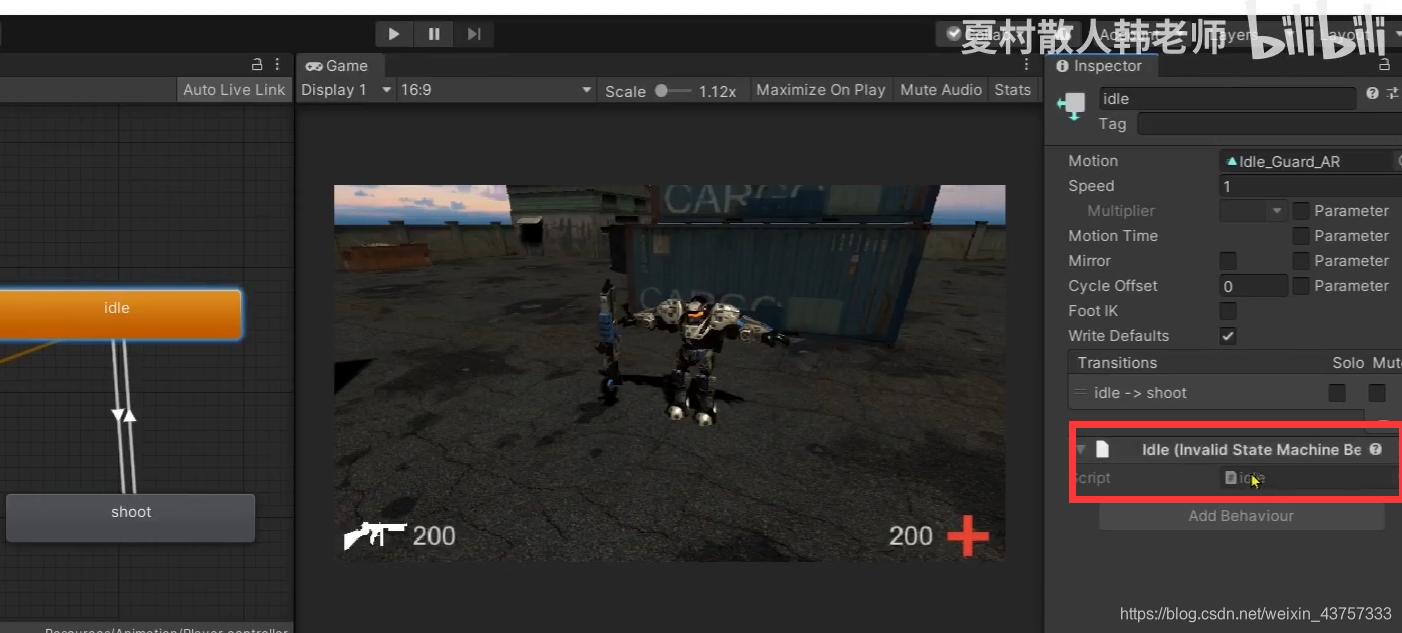Image resolution: width=1402 pixels, height=633 pixels.
Task: Click the Transitions list header
Action: pos(1235,363)
